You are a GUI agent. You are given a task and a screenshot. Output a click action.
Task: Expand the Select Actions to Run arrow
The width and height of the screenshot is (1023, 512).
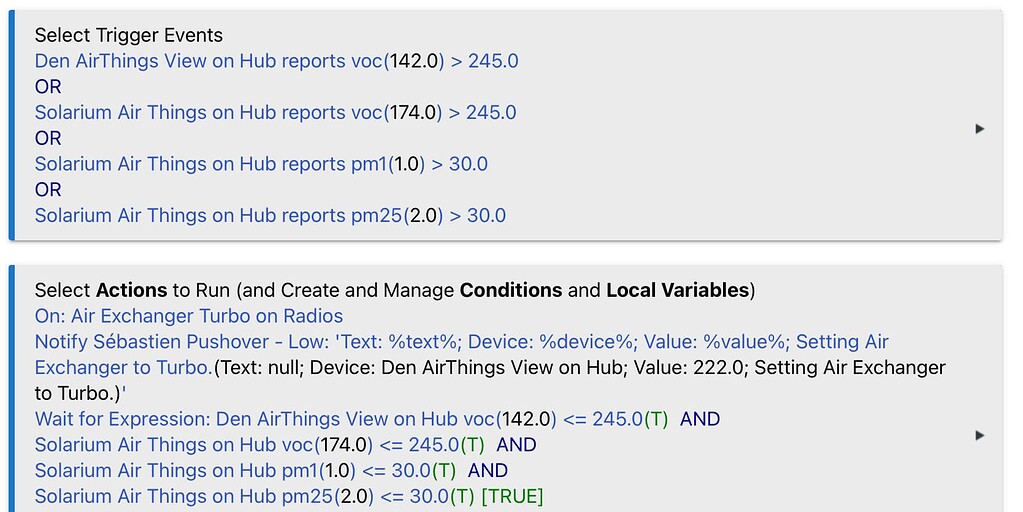click(x=979, y=435)
